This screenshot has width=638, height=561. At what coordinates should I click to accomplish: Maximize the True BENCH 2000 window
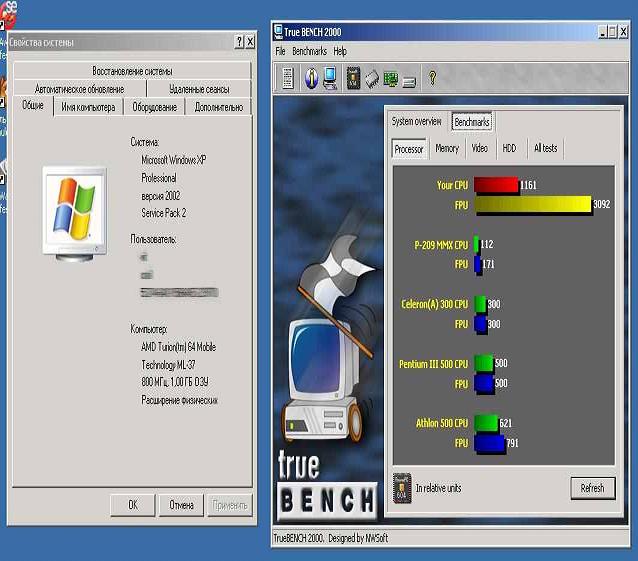612,32
